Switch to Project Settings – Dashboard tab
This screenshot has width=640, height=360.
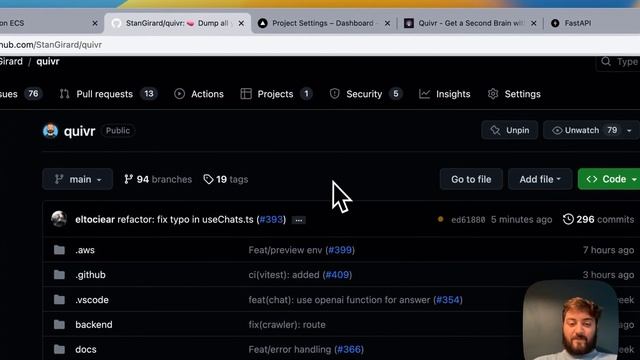[322, 23]
